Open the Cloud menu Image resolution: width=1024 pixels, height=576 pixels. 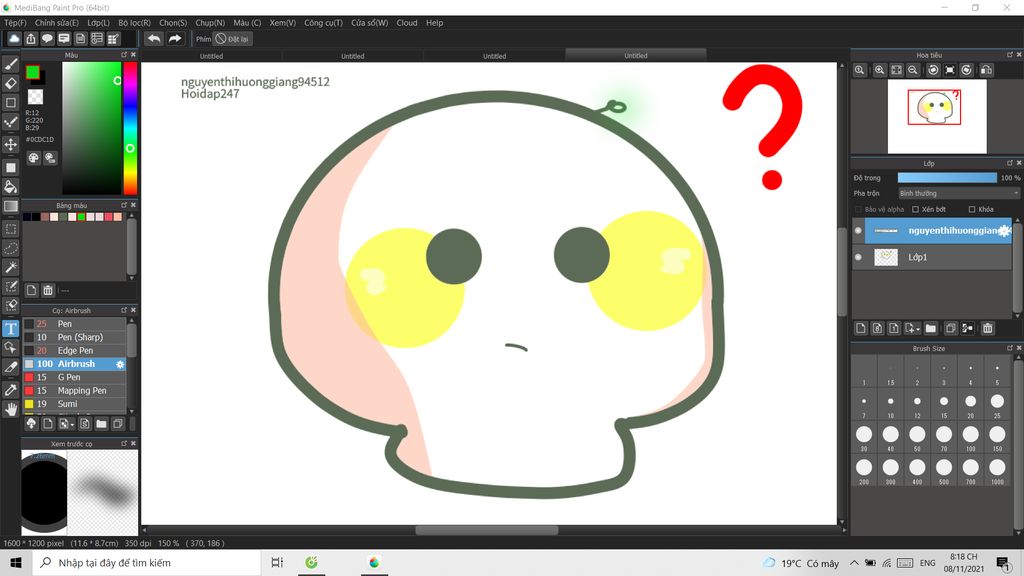[407, 23]
